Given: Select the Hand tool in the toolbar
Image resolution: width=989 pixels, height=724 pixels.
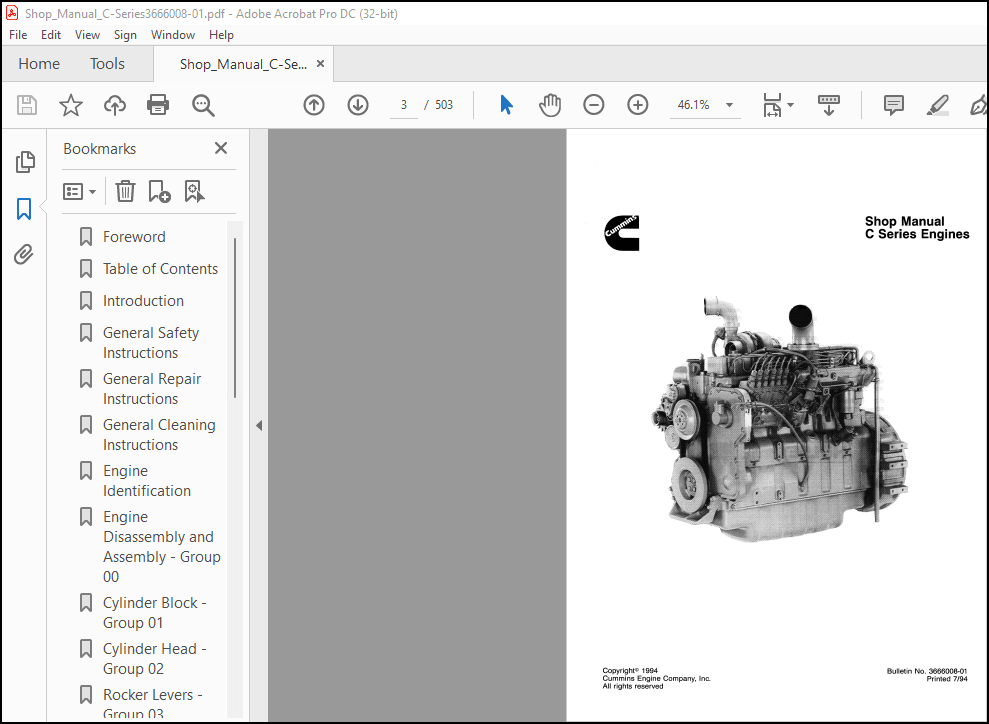Looking at the screenshot, I should click(550, 105).
